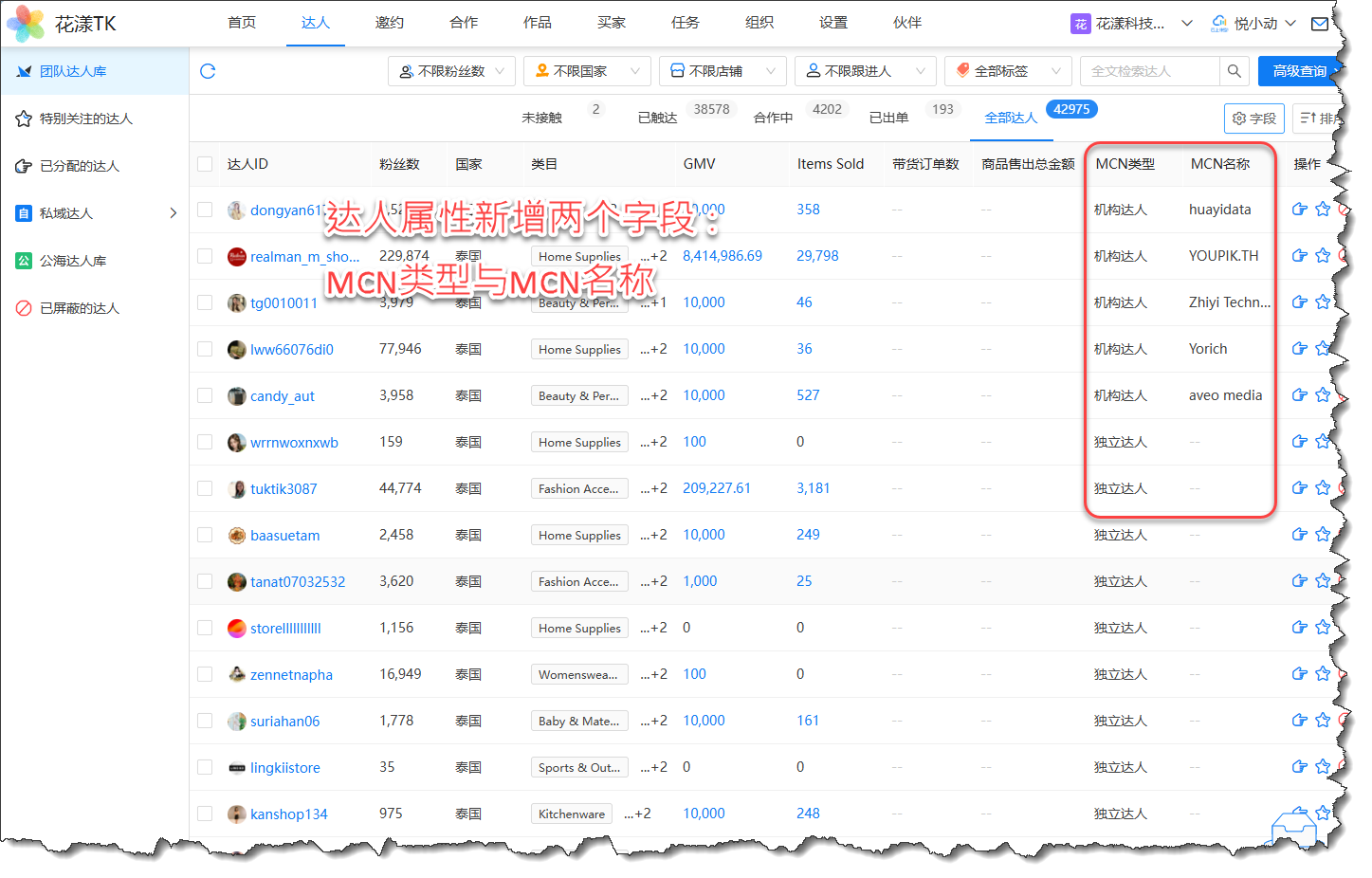Screen dimensions: 1372x878
Task: Open the mail envelope icon at top right
Action: click(1319, 24)
